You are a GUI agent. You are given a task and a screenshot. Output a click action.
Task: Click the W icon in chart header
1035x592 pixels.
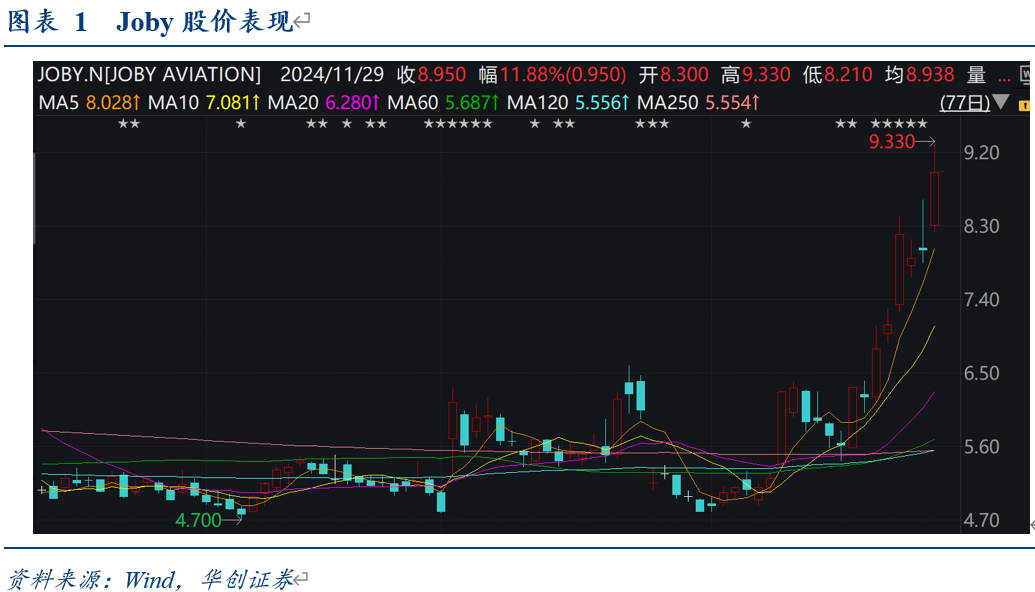pos(1025,74)
